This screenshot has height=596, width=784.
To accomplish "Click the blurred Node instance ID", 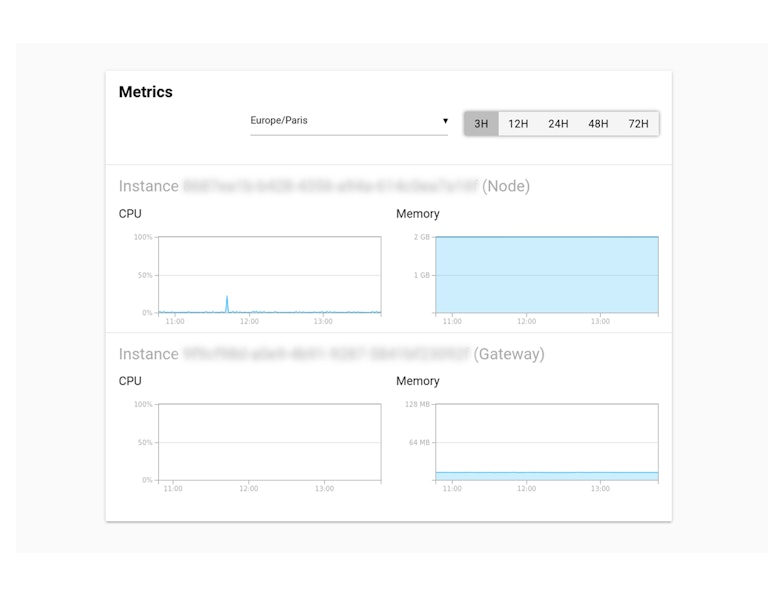I will 330,186.
